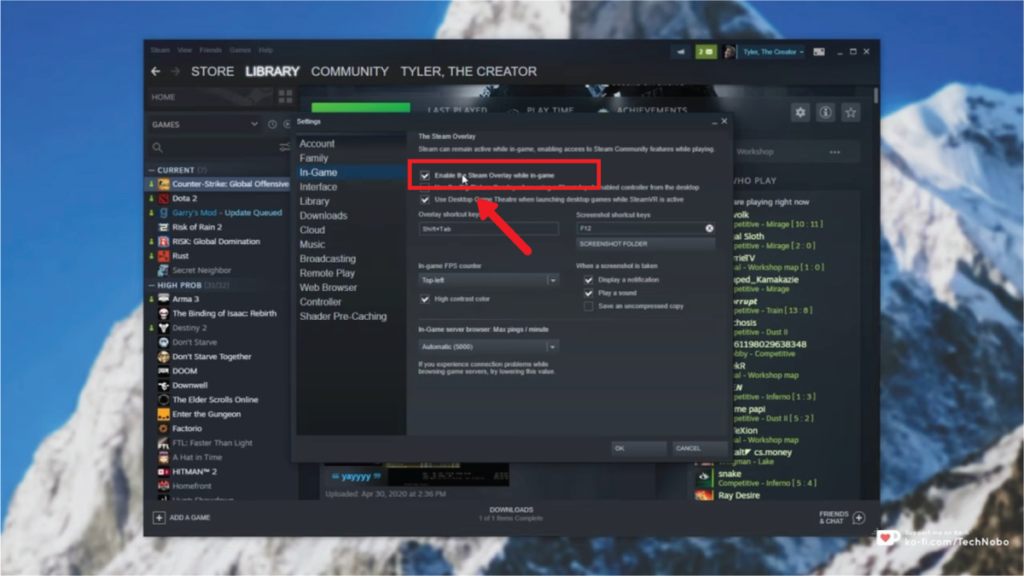This screenshot has width=1024, height=576.
Task: Open game settings gear icon
Action: (x=800, y=112)
